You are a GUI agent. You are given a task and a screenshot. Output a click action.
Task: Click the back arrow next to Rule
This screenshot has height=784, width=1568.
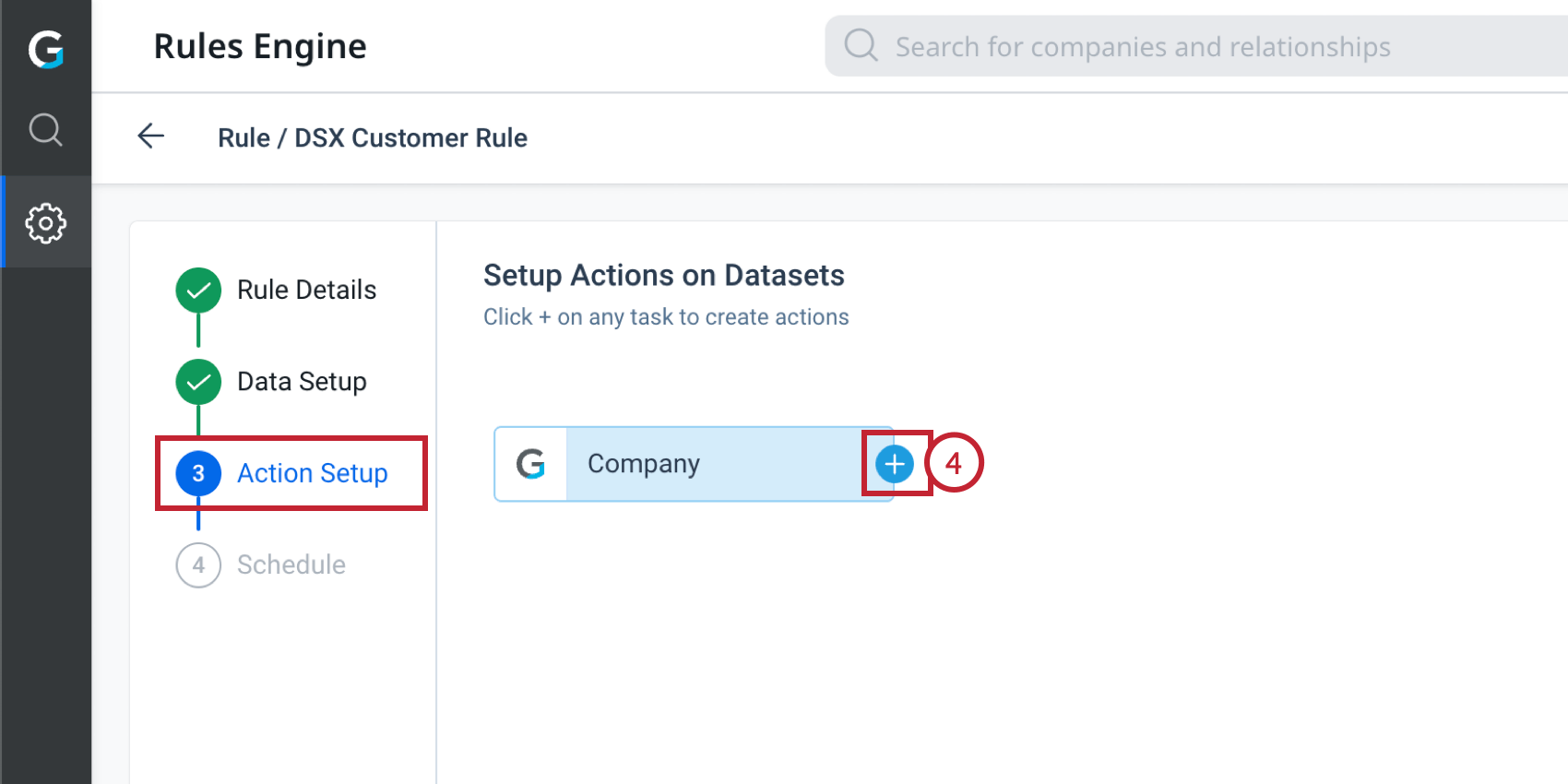pyautogui.click(x=151, y=137)
